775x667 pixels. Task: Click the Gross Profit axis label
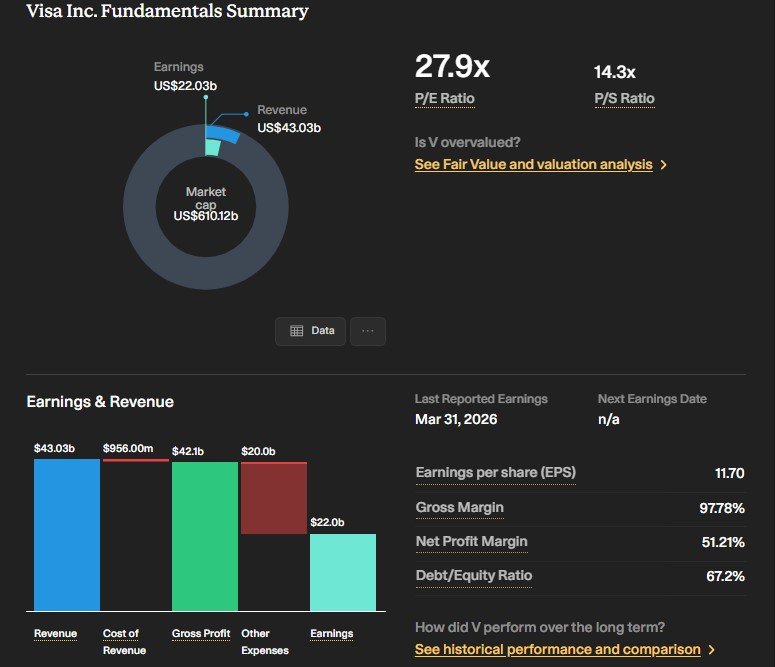click(201, 633)
